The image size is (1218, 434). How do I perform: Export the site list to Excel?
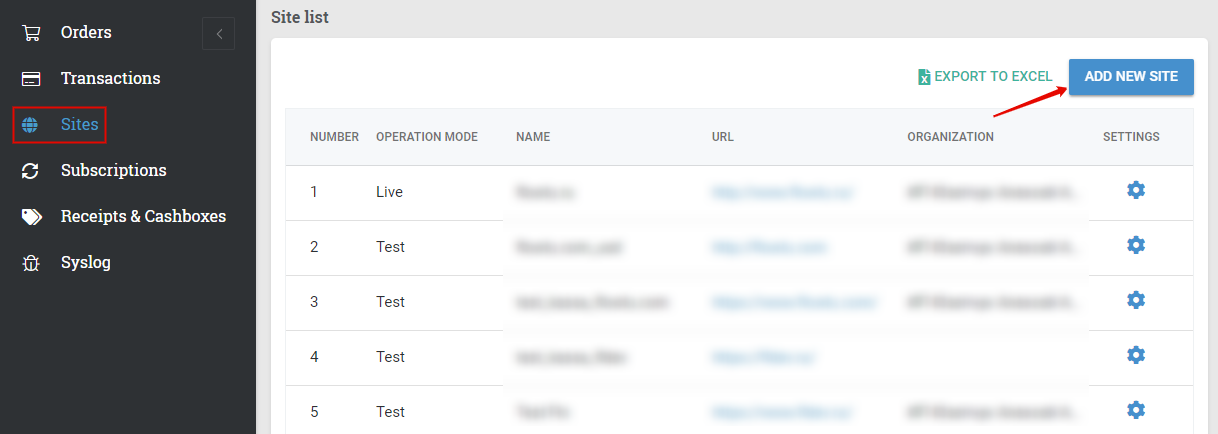pos(985,77)
